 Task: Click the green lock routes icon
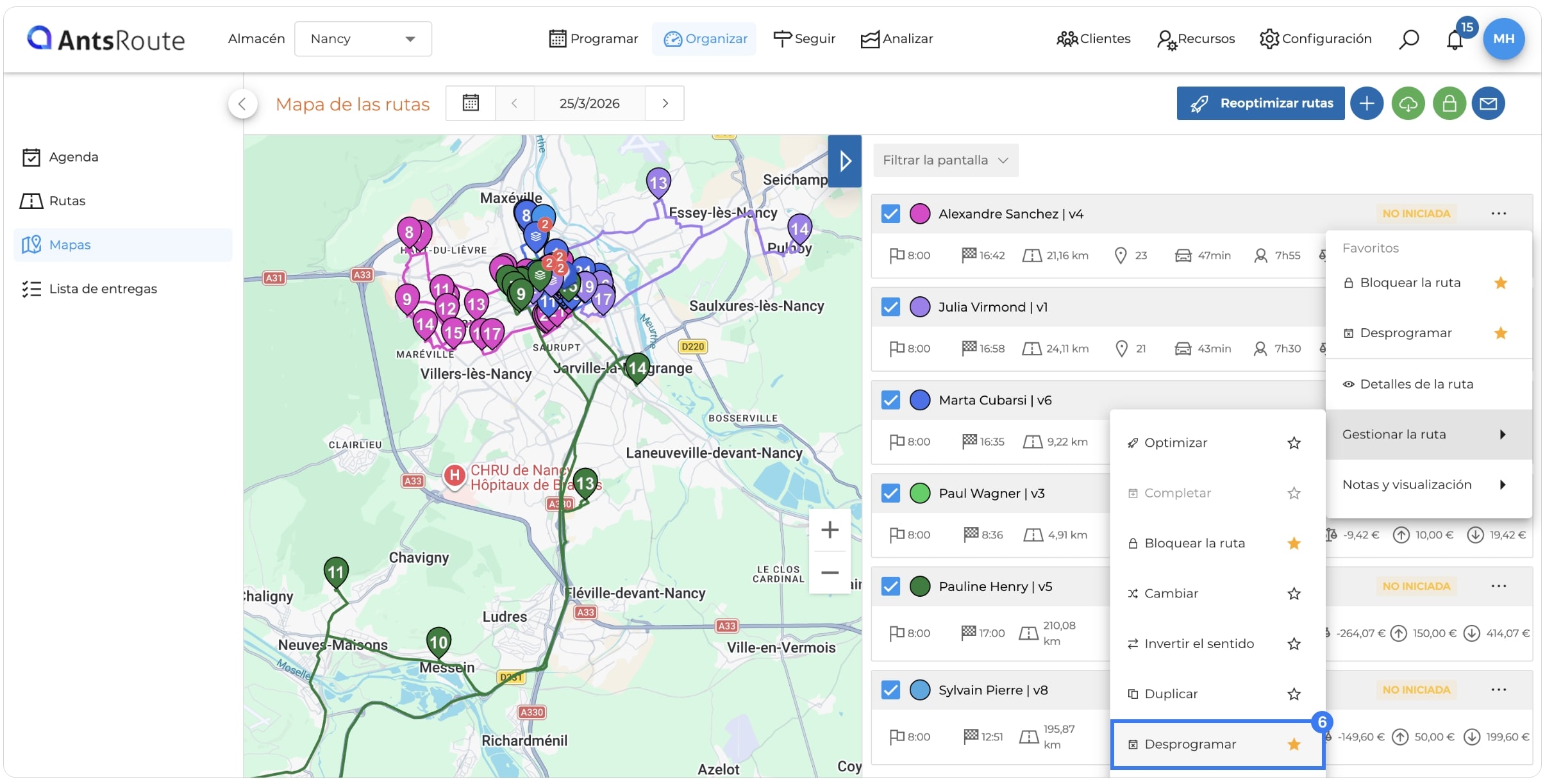tap(1449, 103)
